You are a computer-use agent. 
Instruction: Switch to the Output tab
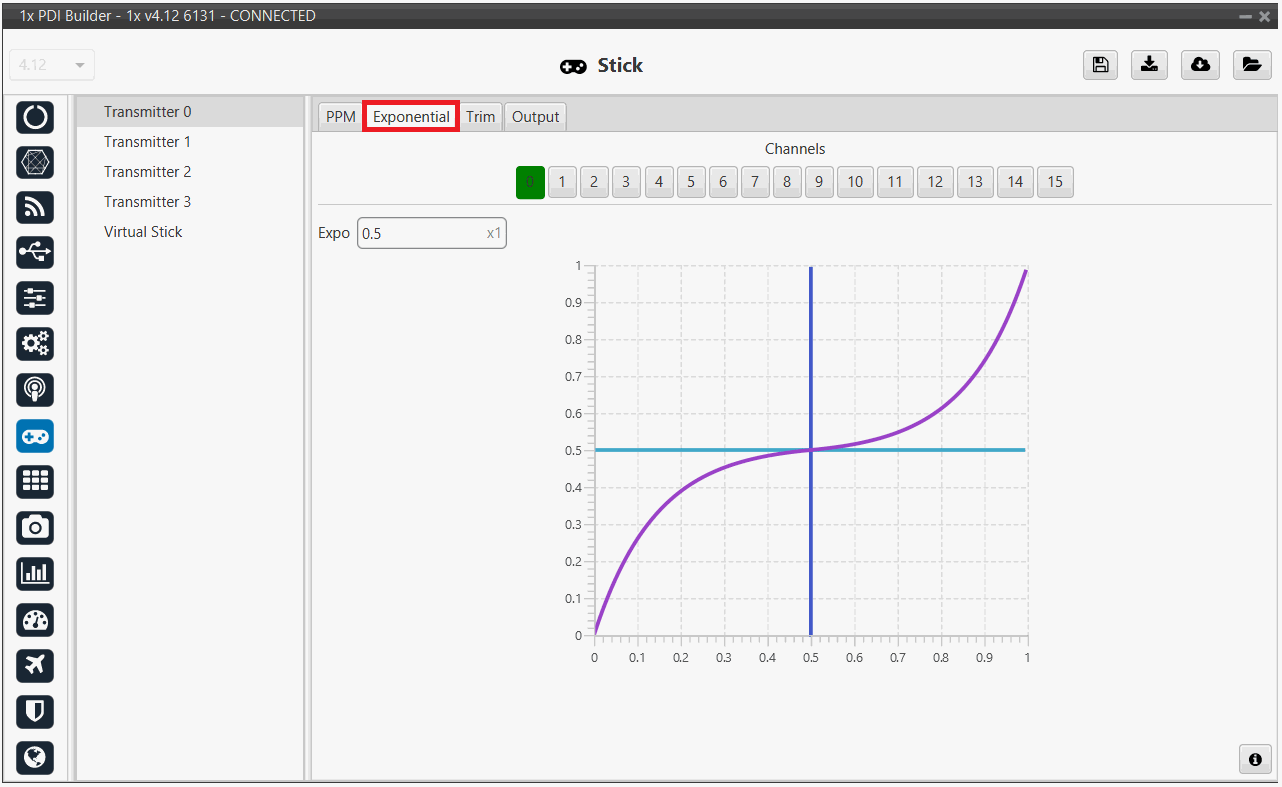point(535,117)
